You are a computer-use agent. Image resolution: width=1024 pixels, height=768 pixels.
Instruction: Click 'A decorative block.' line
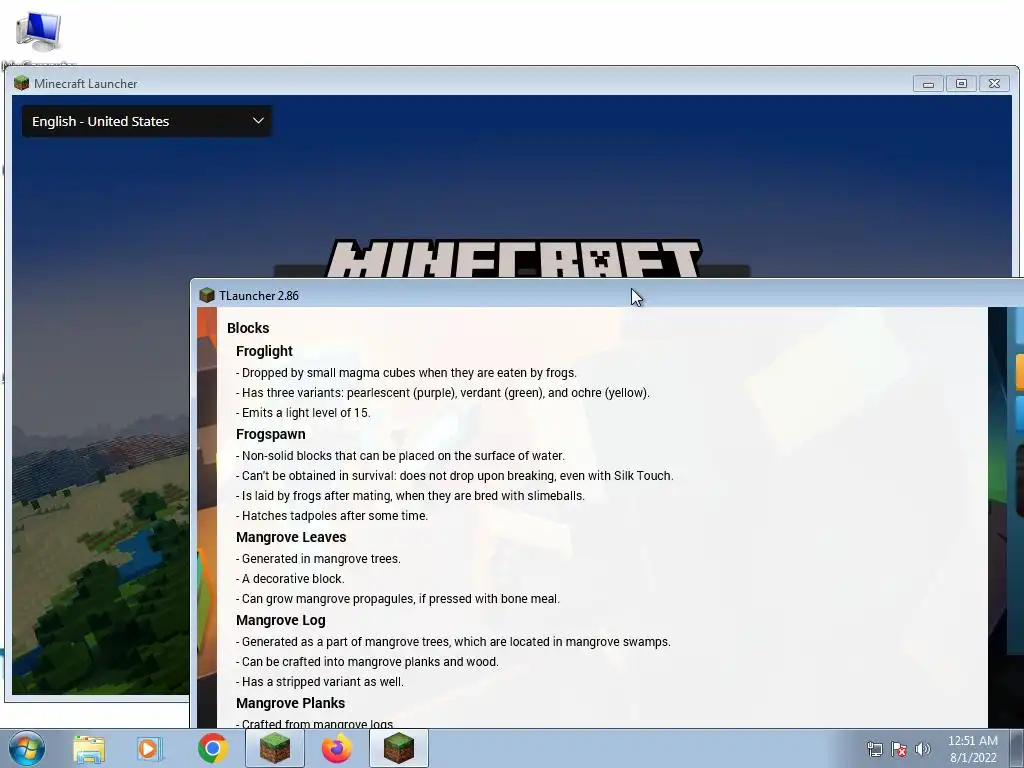point(290,579)
